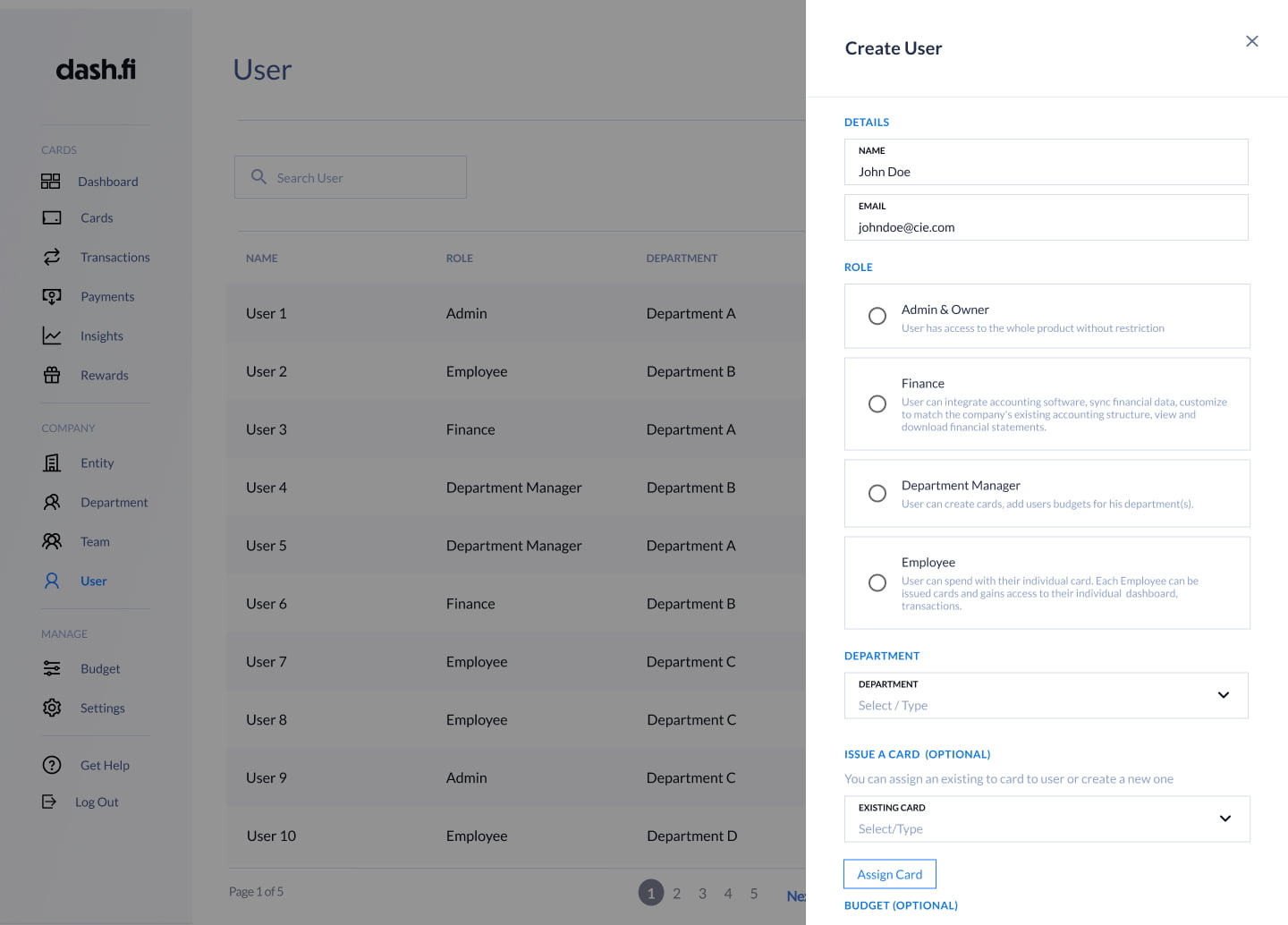Go to page 3 in pagination
This screenshot has height=925, width=1288.
click(x=702, y=893)
